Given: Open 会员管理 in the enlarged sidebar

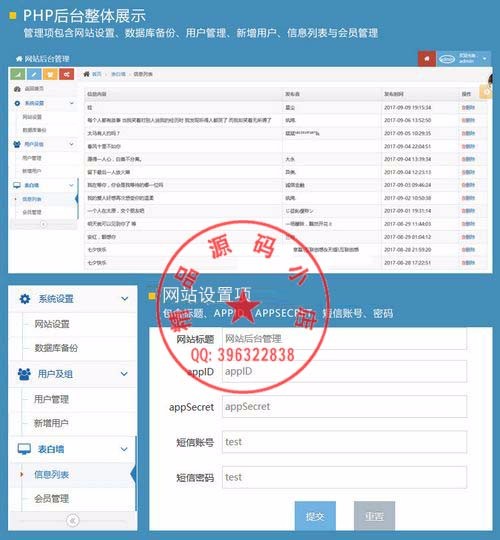Looking at the screenshot, I should [52, 498].
